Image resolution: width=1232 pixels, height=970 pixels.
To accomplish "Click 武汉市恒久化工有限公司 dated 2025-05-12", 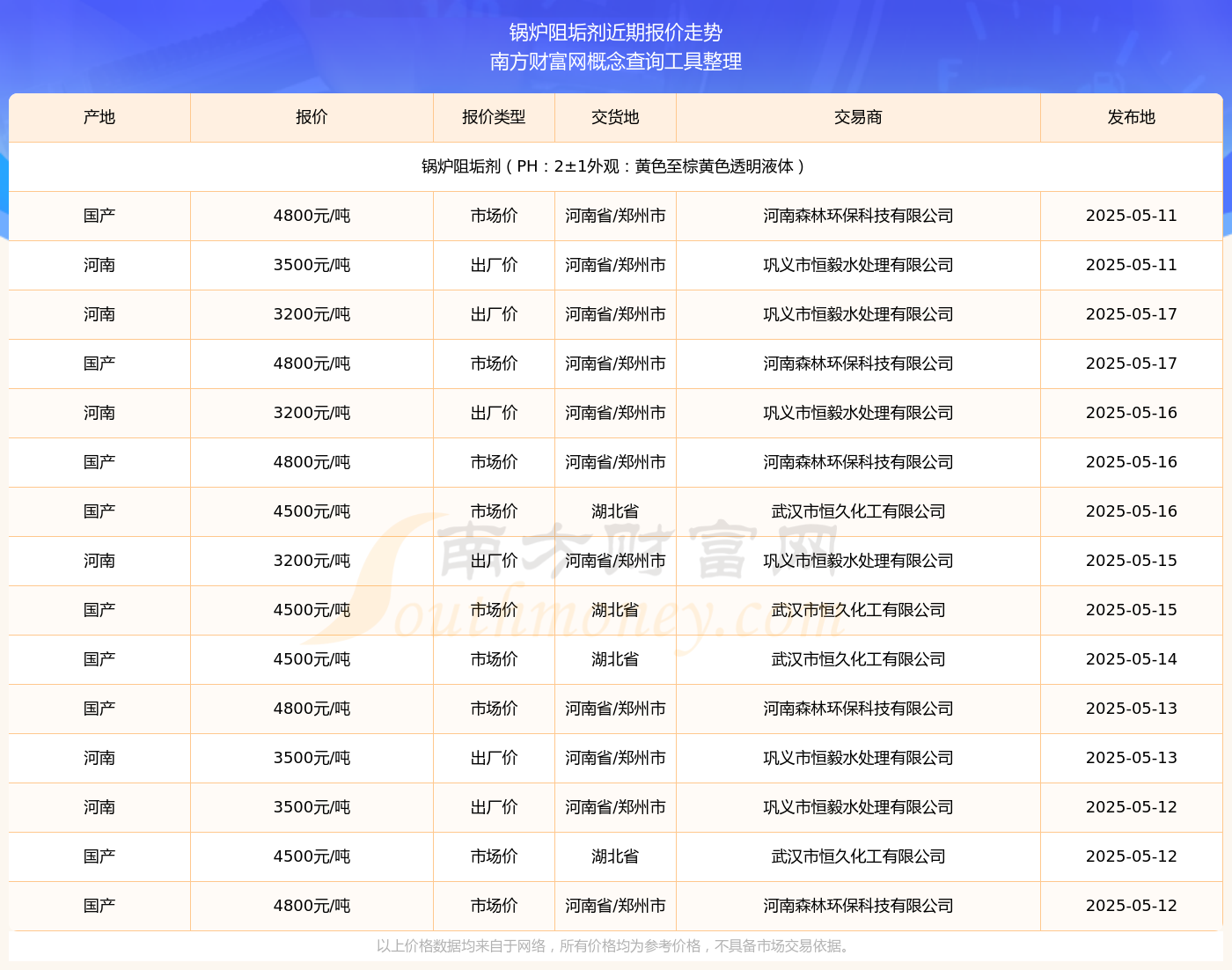I will pos(858,856).
